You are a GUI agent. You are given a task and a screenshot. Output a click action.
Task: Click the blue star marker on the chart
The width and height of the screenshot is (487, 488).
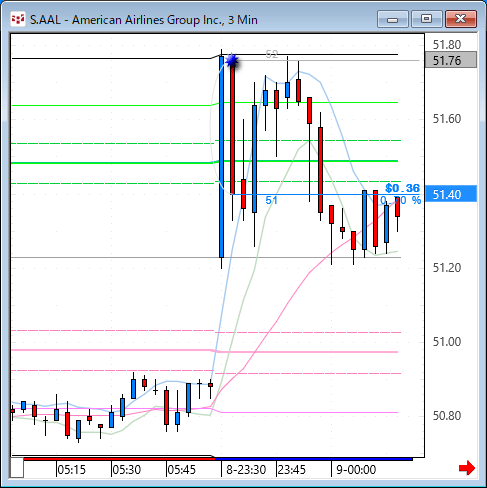click(x=232, y=60)
